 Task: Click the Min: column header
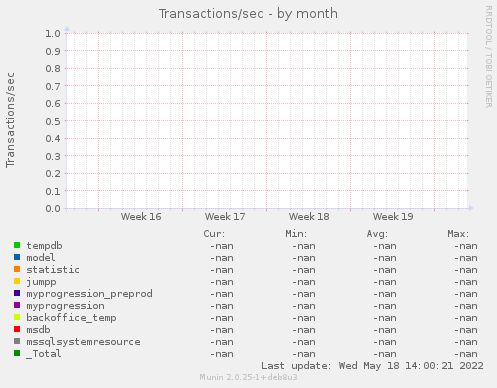[x=296, y=234]
